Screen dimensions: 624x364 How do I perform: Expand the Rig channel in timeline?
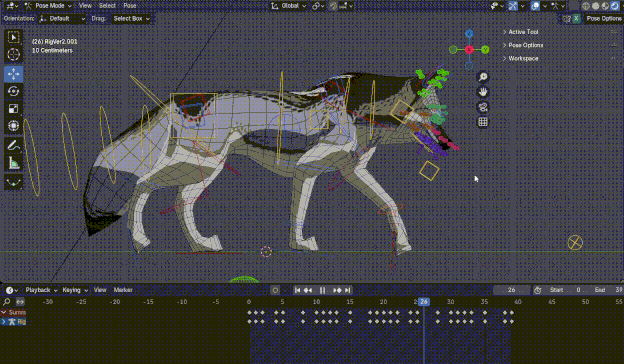[x=4, y=321]
